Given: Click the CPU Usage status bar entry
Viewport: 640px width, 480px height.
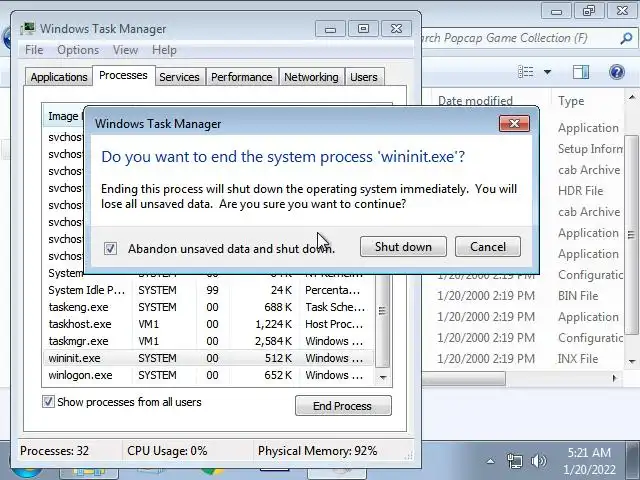Looking at the screenshot, I should [x=167, y=451].
